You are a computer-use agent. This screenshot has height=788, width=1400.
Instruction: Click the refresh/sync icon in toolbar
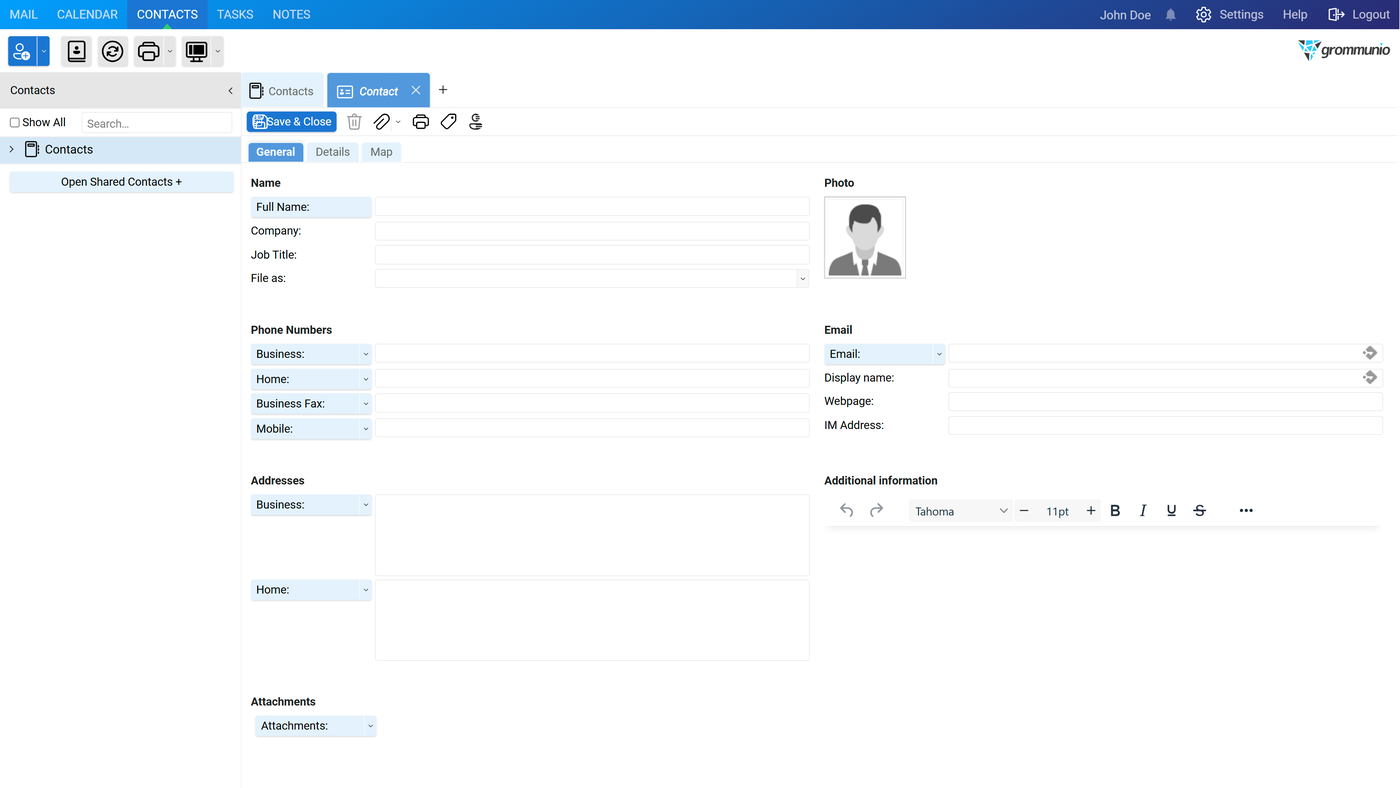(x=113, y=51)
